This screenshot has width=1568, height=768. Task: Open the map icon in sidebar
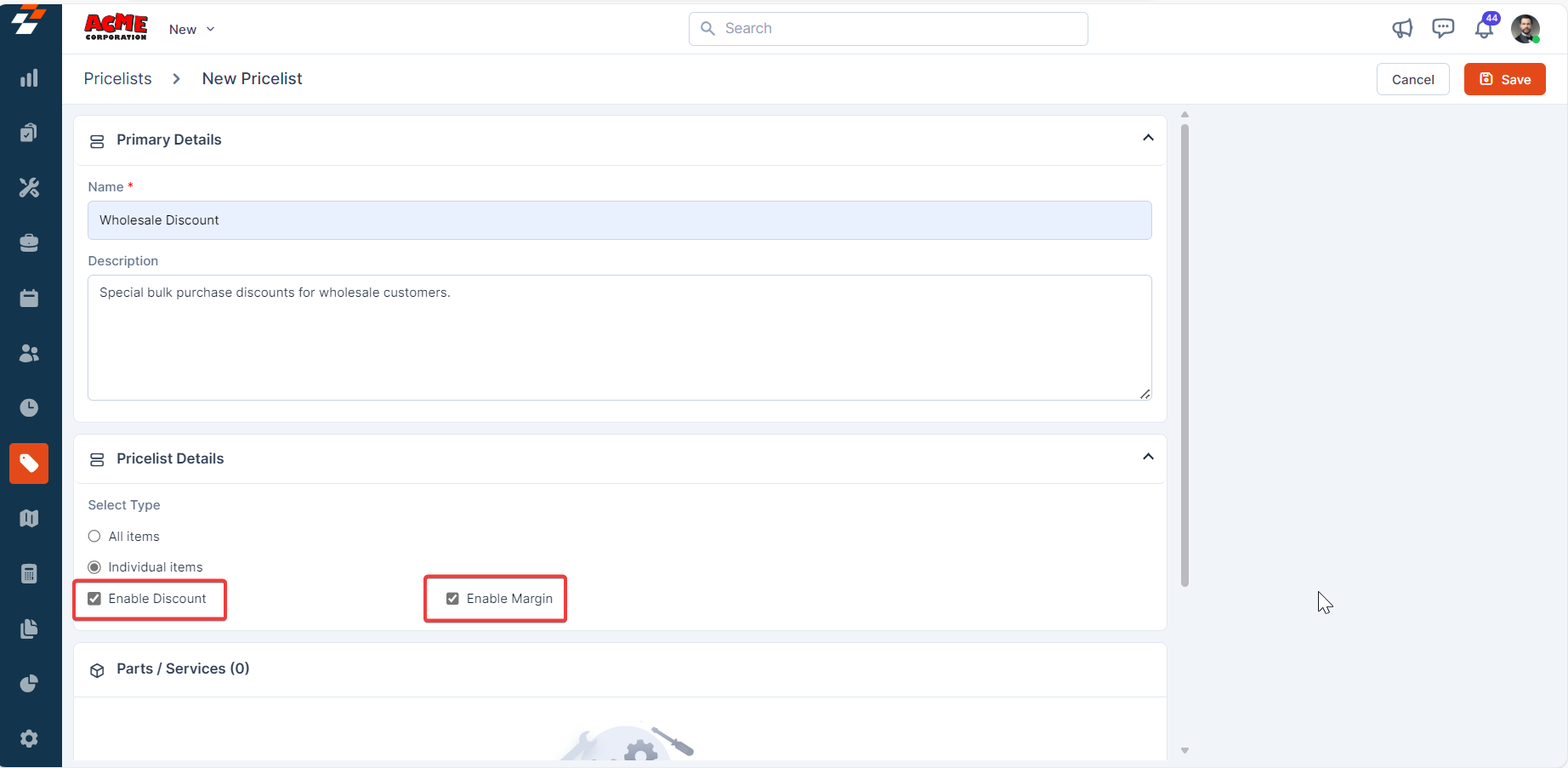tap(29, 518)
